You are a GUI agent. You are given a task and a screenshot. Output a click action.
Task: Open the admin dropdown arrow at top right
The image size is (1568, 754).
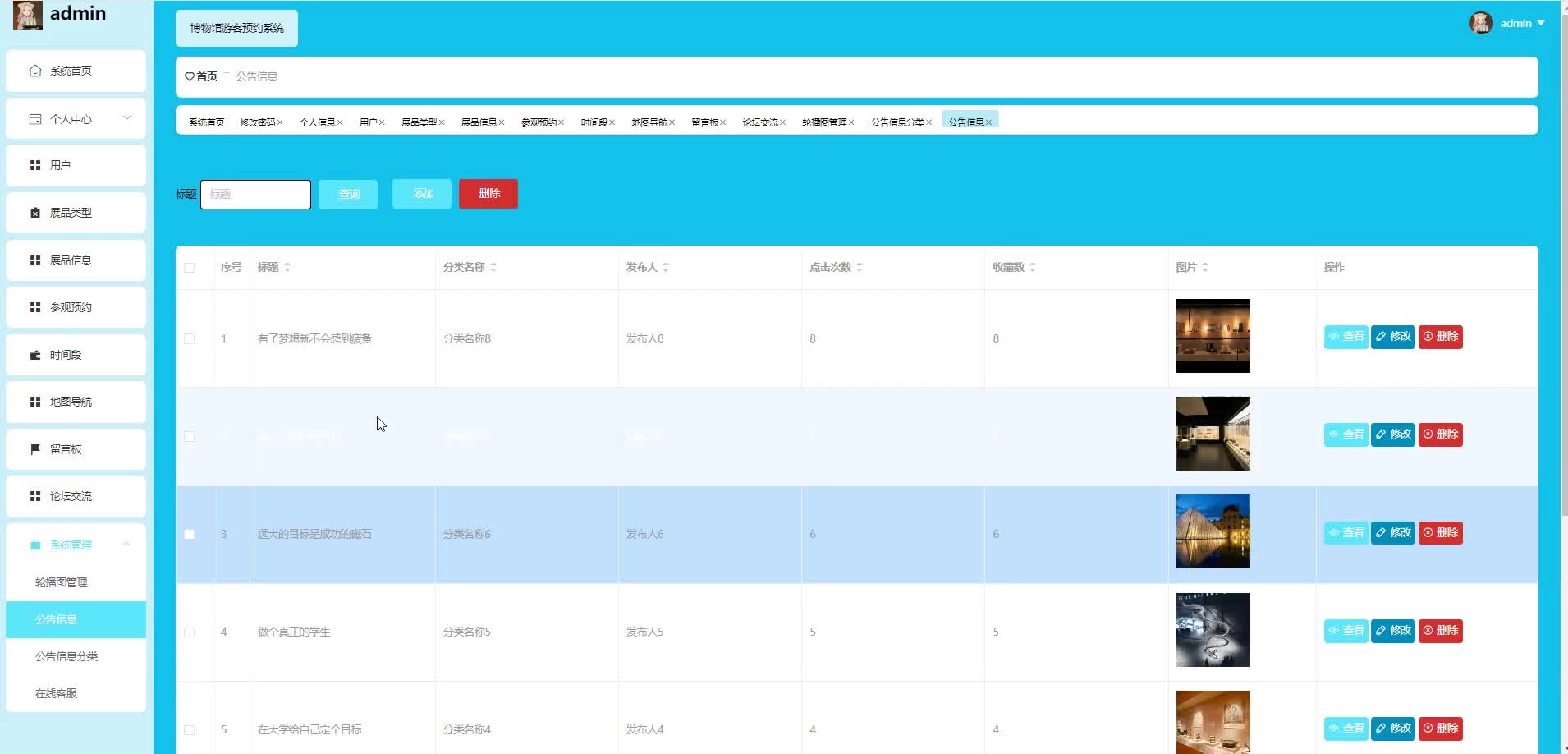click(1541, 23)
